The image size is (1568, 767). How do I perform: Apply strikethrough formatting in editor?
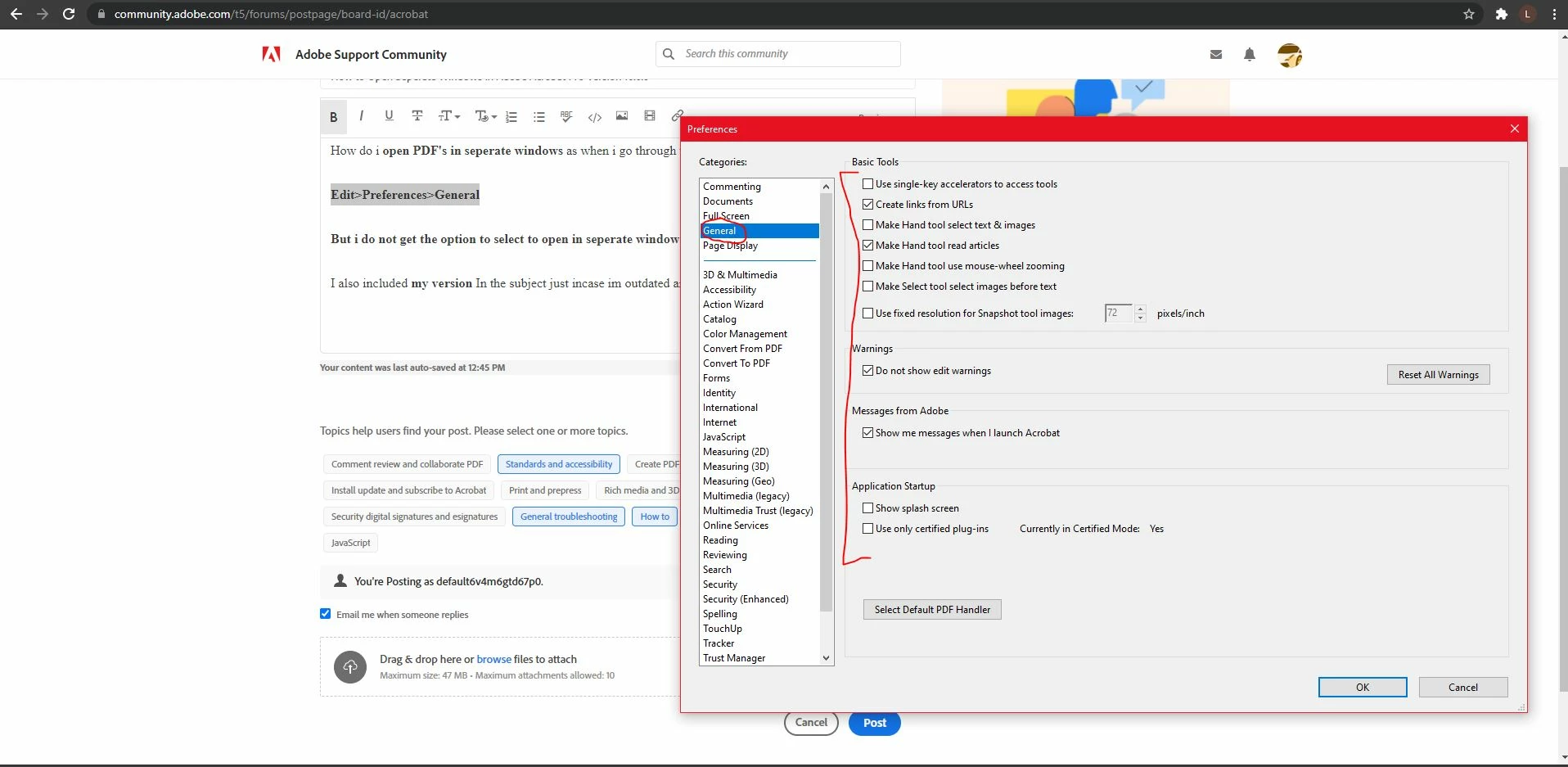[x=417, y=116]
